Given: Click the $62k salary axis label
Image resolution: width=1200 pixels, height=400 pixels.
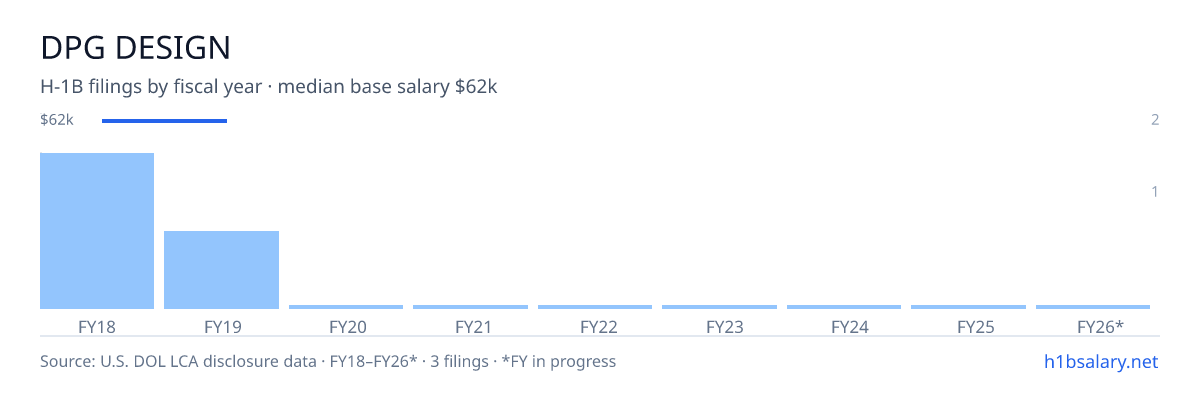Looking at the screenshot, I should (x=57, y=120).
